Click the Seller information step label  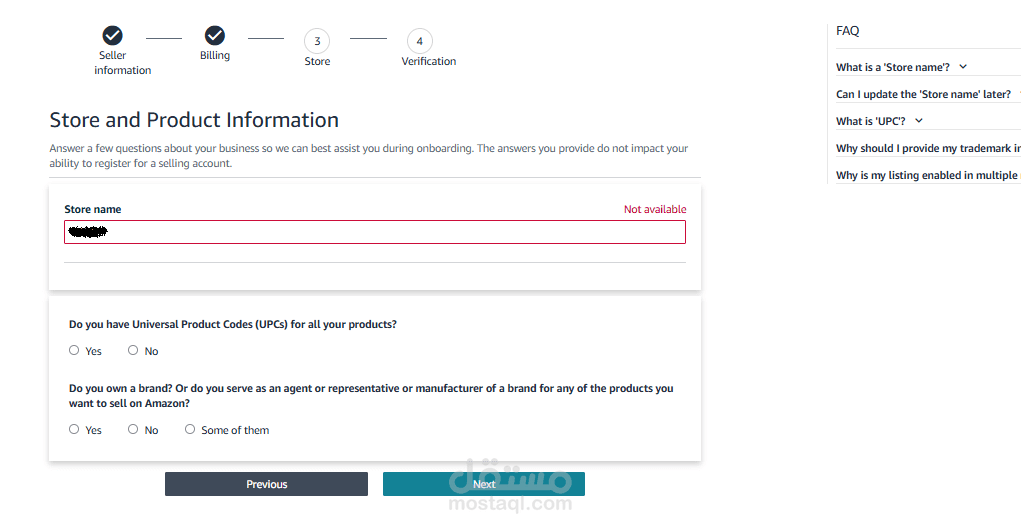[x=122, y=63]
